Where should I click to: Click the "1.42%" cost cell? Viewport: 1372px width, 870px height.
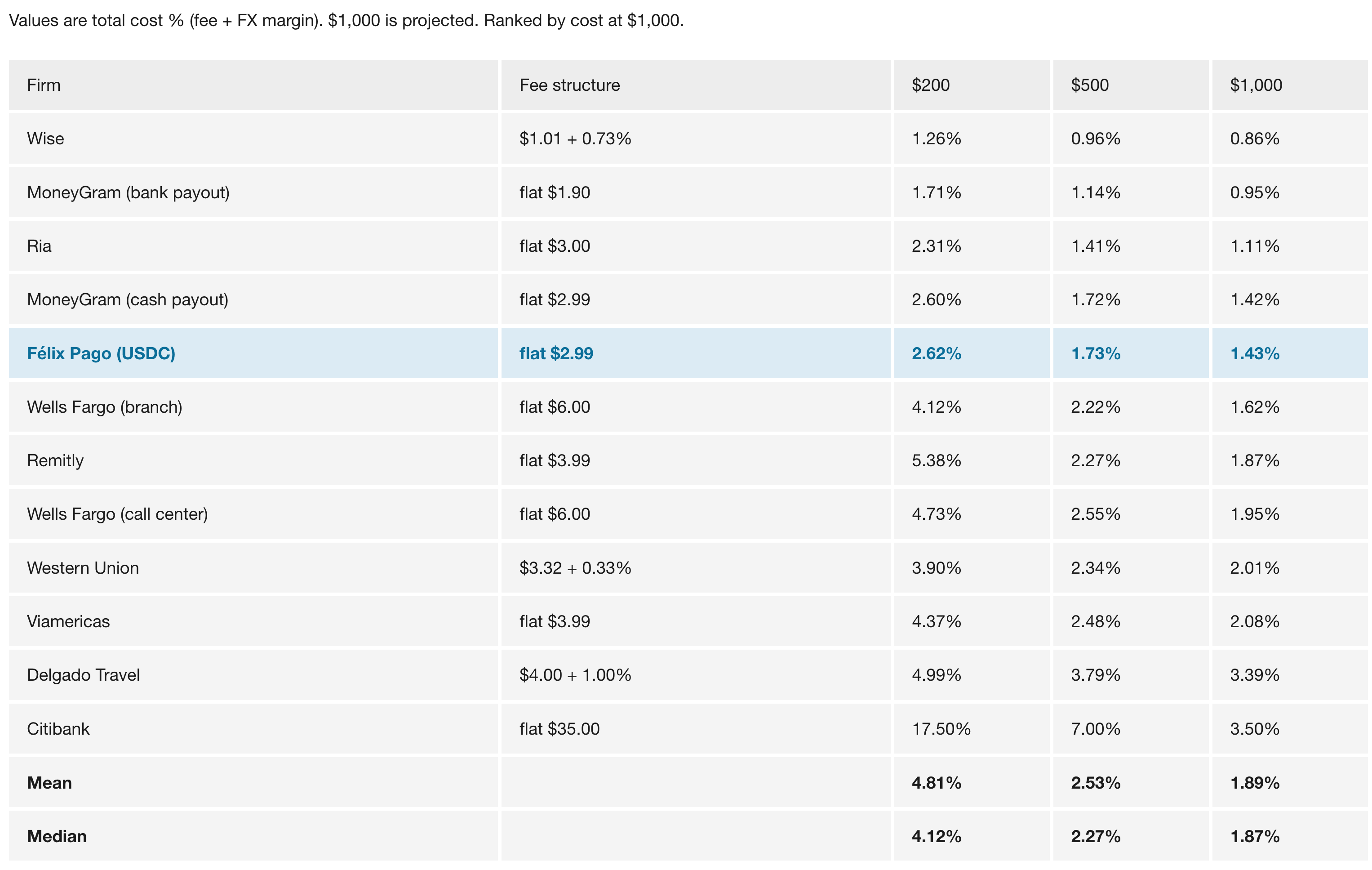[1290, 299]
